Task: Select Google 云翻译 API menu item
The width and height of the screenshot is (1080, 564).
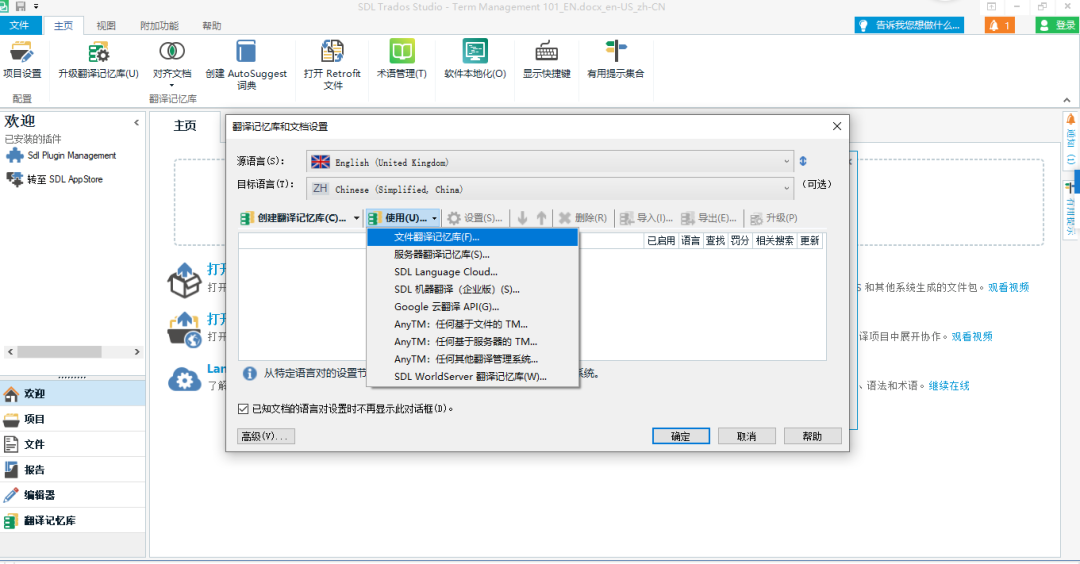Action: click(x=472, y=307)
